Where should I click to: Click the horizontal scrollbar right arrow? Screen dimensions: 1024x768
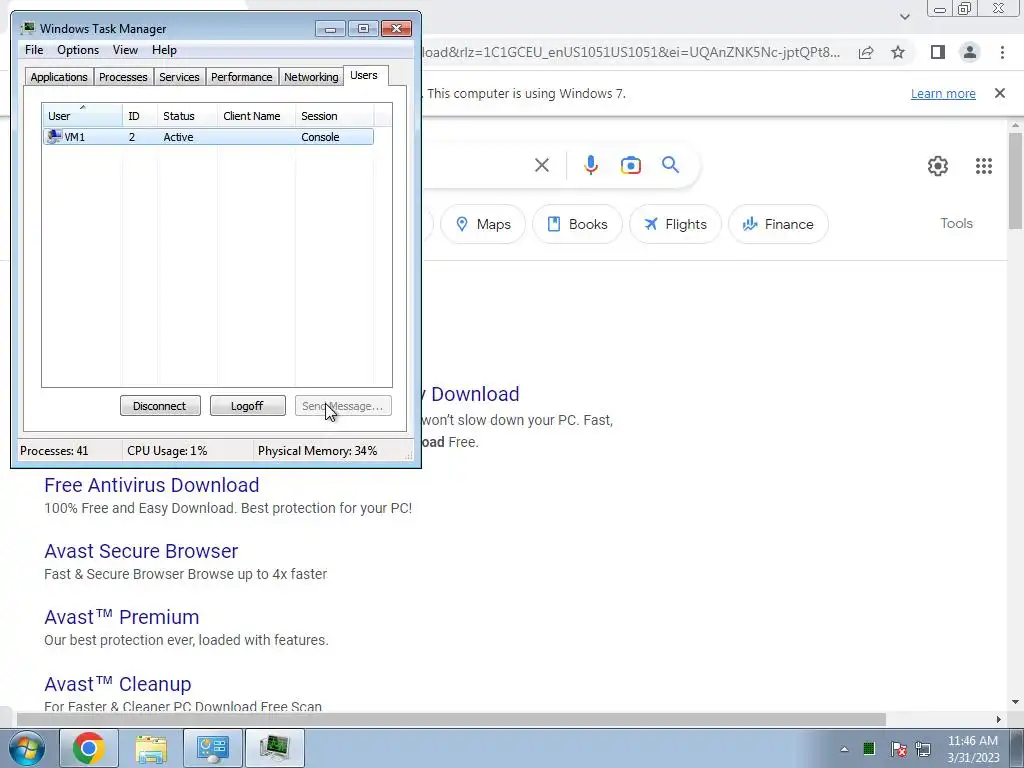[999, 720]
